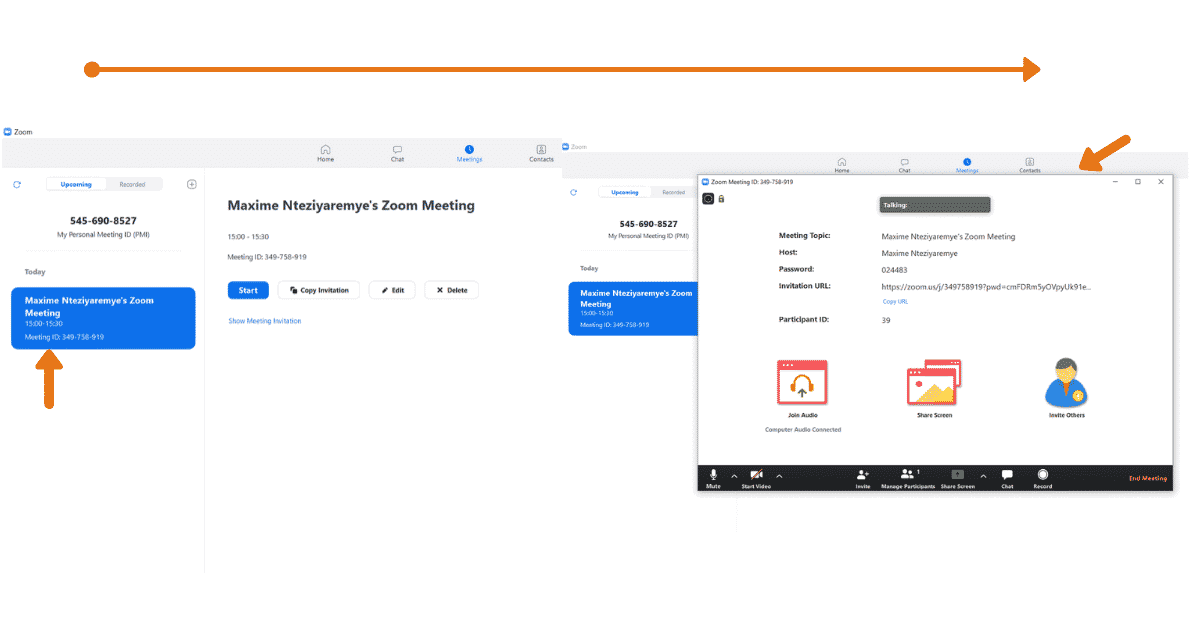Click Invite icon in meeting toolbar
Image resolution: width=1200 pixels, height=628 pixels.
[863, 478]
